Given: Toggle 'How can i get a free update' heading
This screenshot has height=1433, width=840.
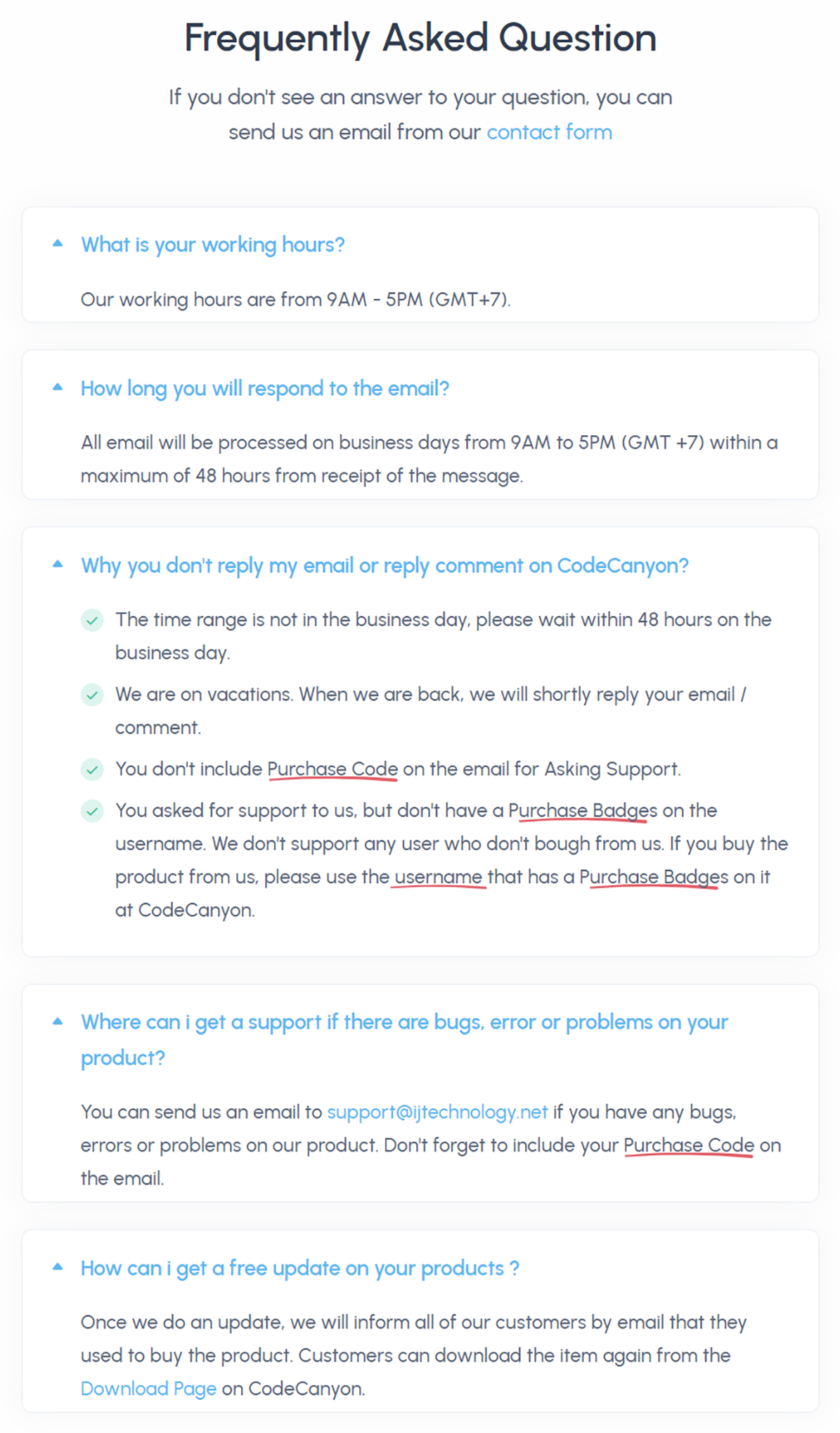Looking at the screenshot, I should pyautogui.click(x=299, y=1268).
